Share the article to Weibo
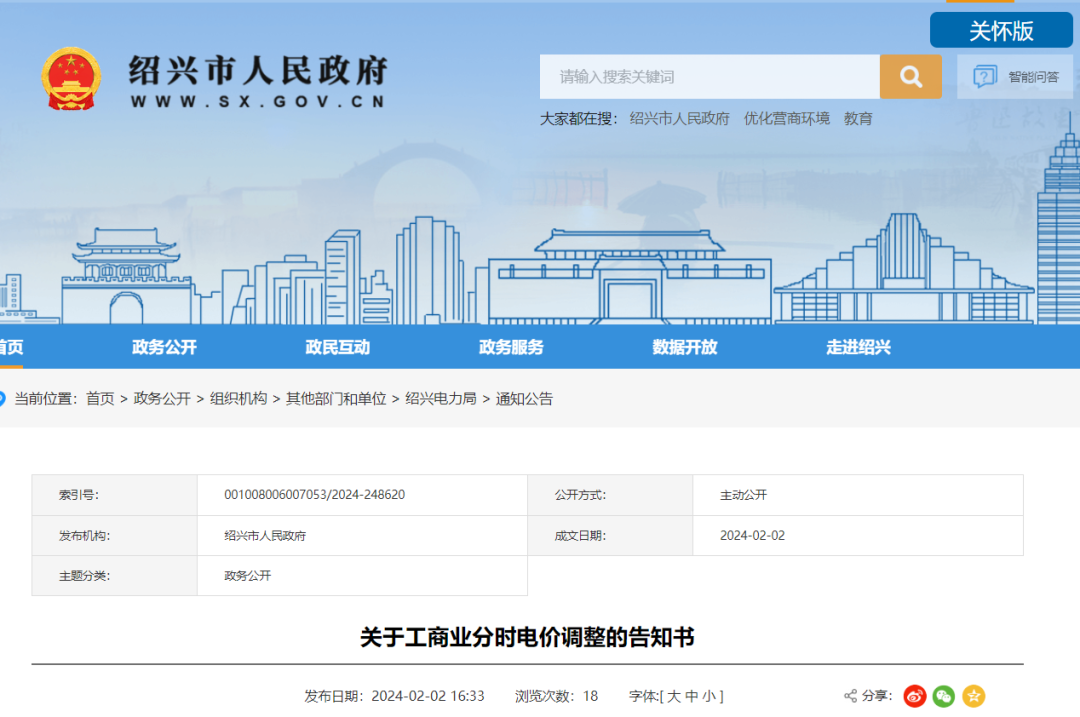 click(913, 696)
